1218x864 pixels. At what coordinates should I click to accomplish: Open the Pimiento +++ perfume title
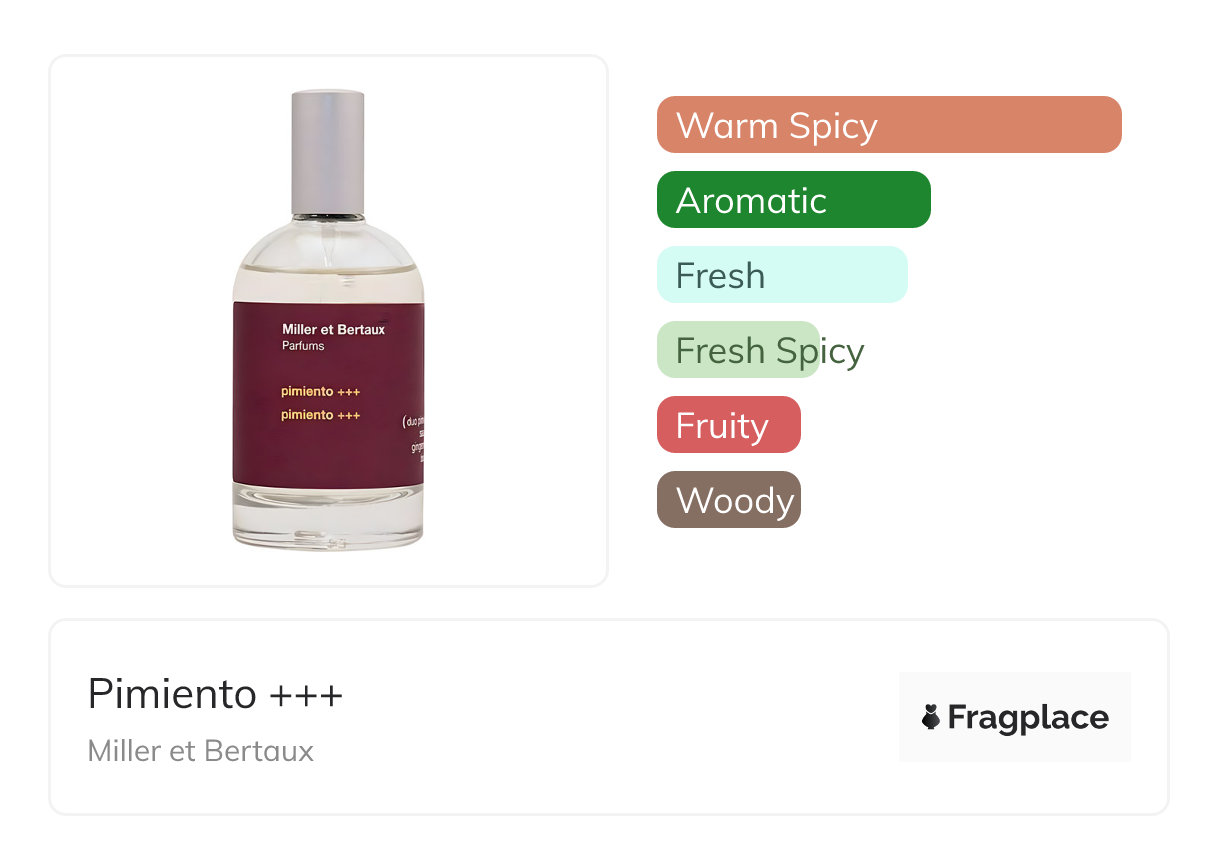click(215, 693)
